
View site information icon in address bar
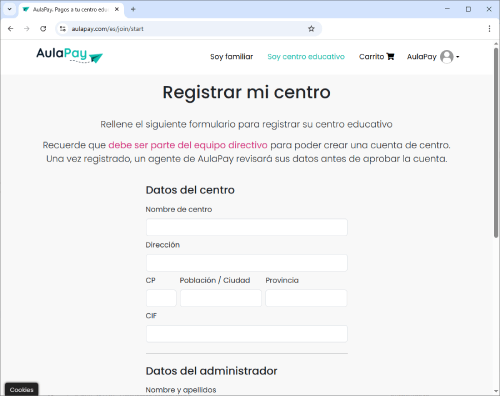click(63, 29)
